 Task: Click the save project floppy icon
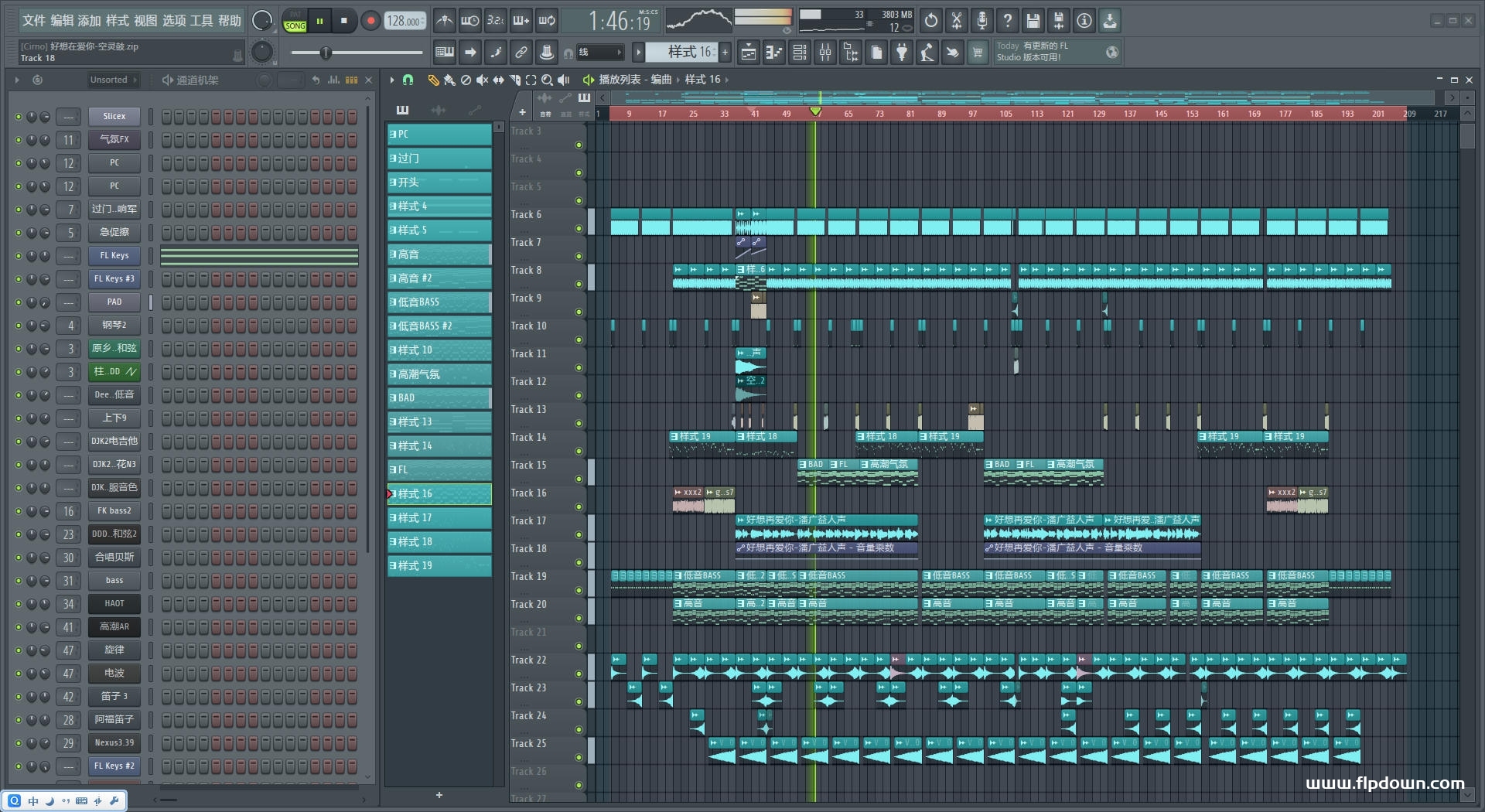(1033, 21)
